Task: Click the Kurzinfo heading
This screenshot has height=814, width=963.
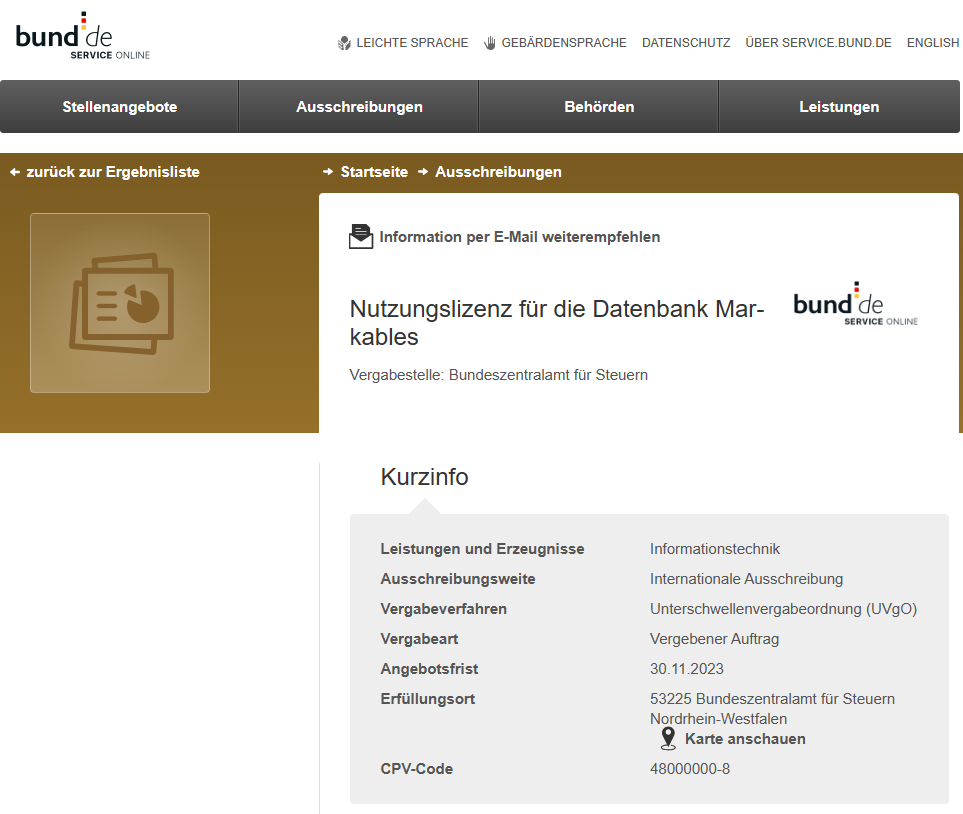Action: [424, 477]
